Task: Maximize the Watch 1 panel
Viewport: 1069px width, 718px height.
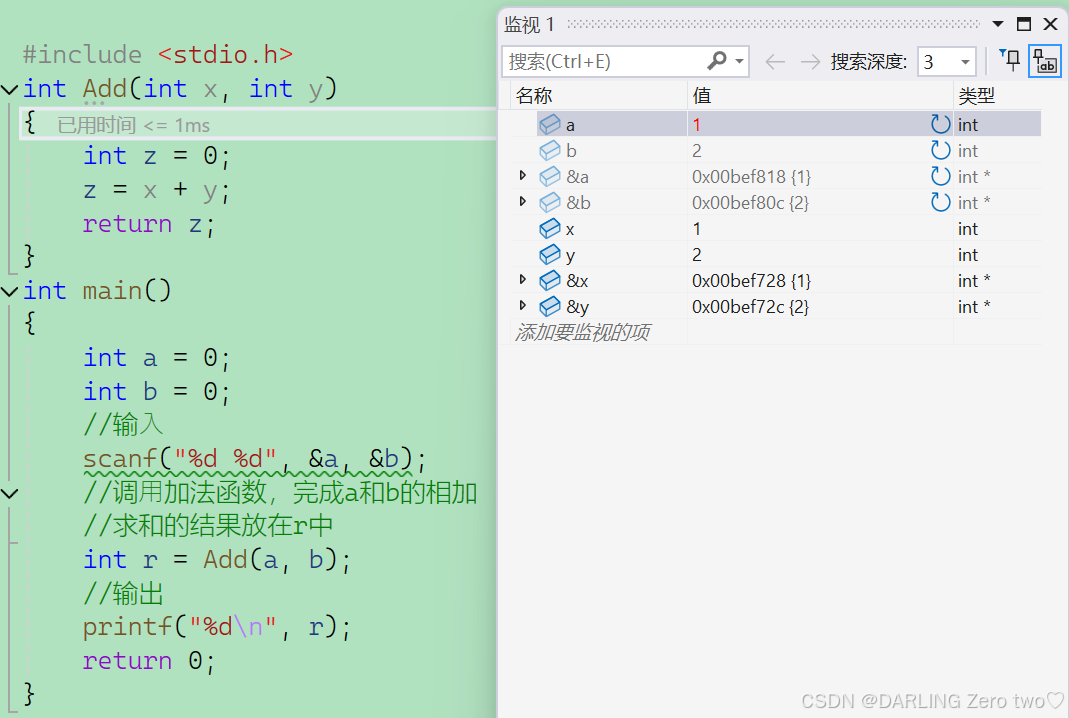Action: click(x=1023, y=24)
